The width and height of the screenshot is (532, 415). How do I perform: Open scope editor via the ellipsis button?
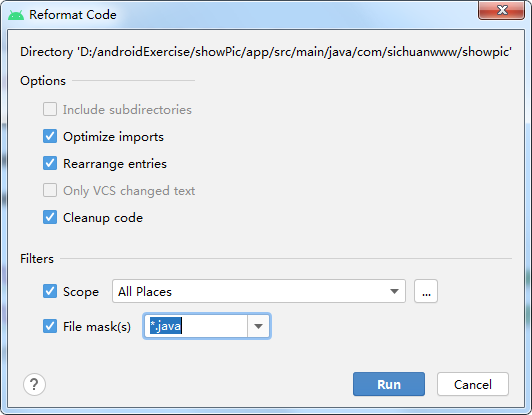pyautogui.click(x=426, y=291)
